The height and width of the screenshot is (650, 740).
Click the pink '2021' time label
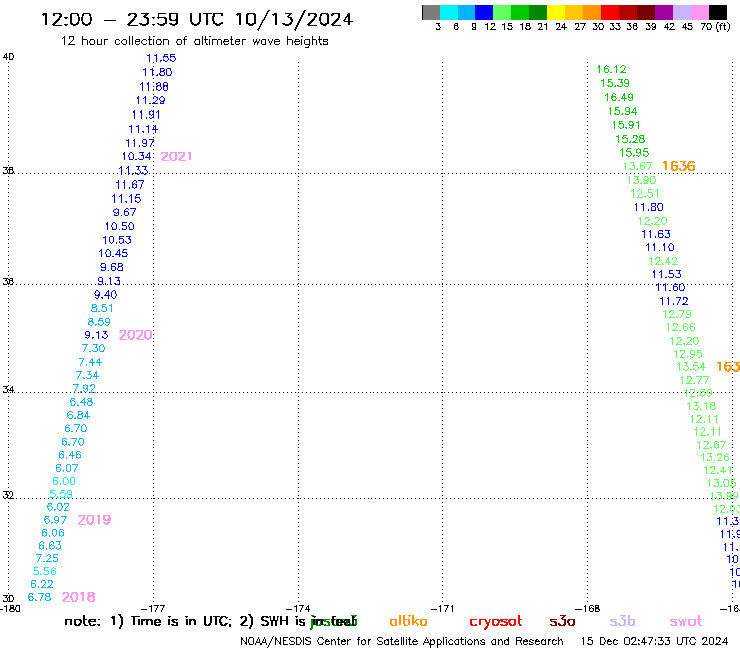tap(177, 156)
